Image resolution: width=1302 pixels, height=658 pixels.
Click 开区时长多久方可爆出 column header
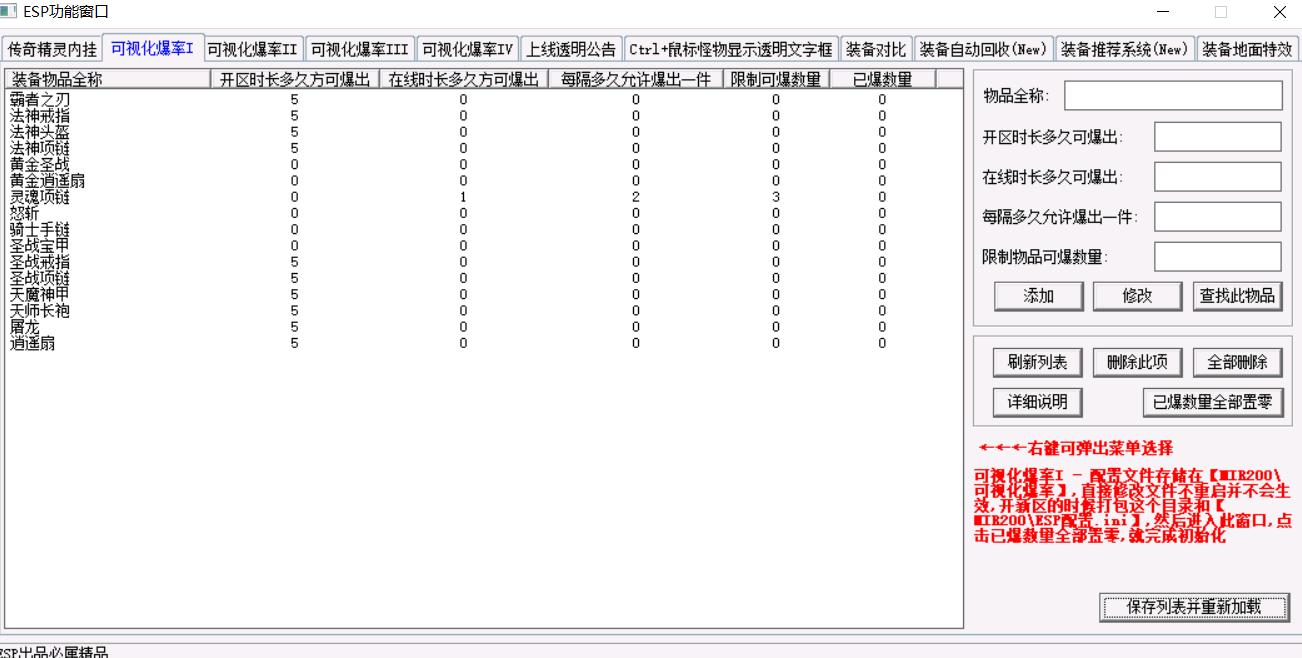coord(294,79)
